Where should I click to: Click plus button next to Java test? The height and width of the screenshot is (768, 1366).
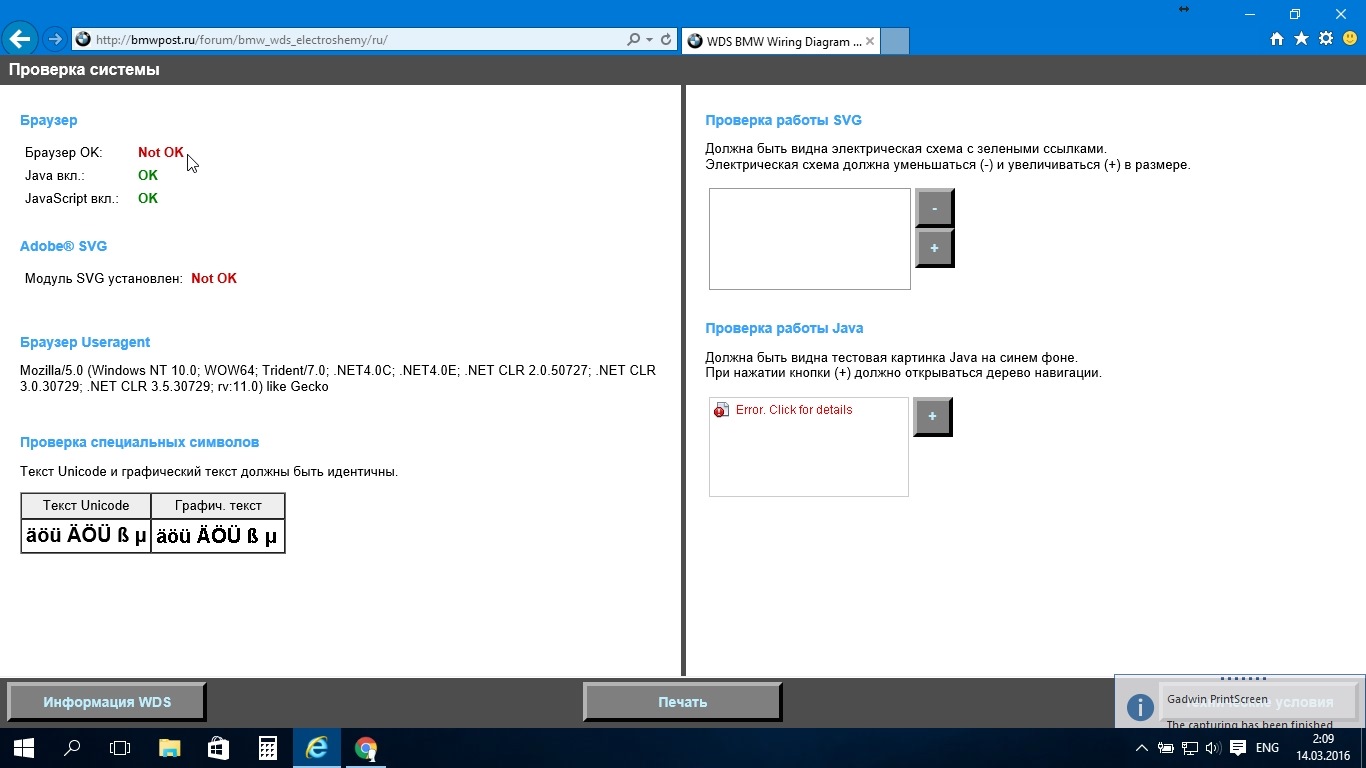932,416
